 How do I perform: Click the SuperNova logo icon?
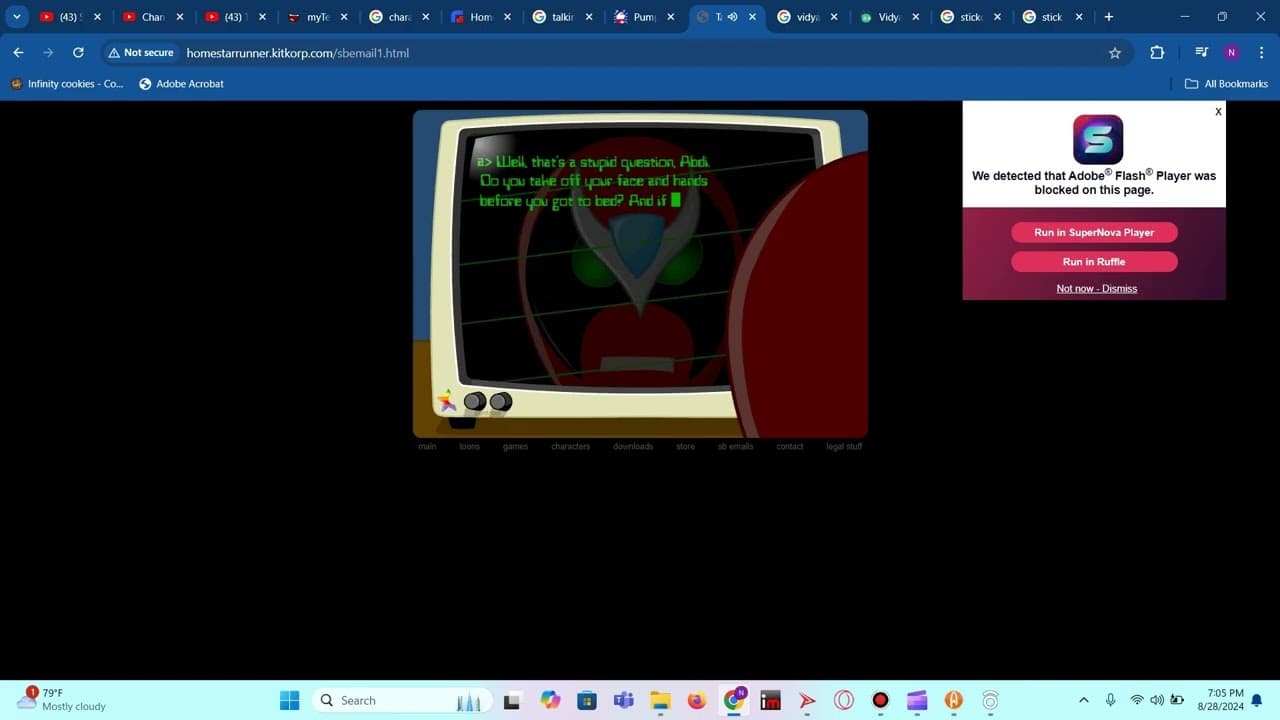1098,139
